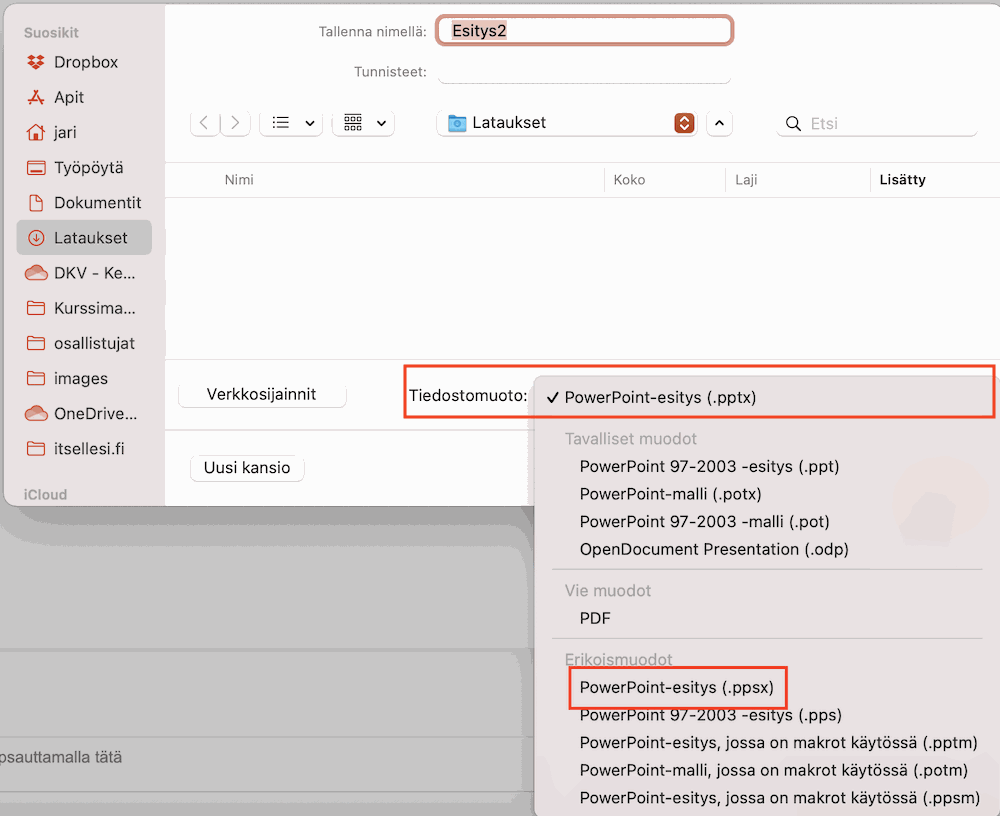Click the Tunnisteet tags field
The image size is (1000, 816).
[584, 71]
